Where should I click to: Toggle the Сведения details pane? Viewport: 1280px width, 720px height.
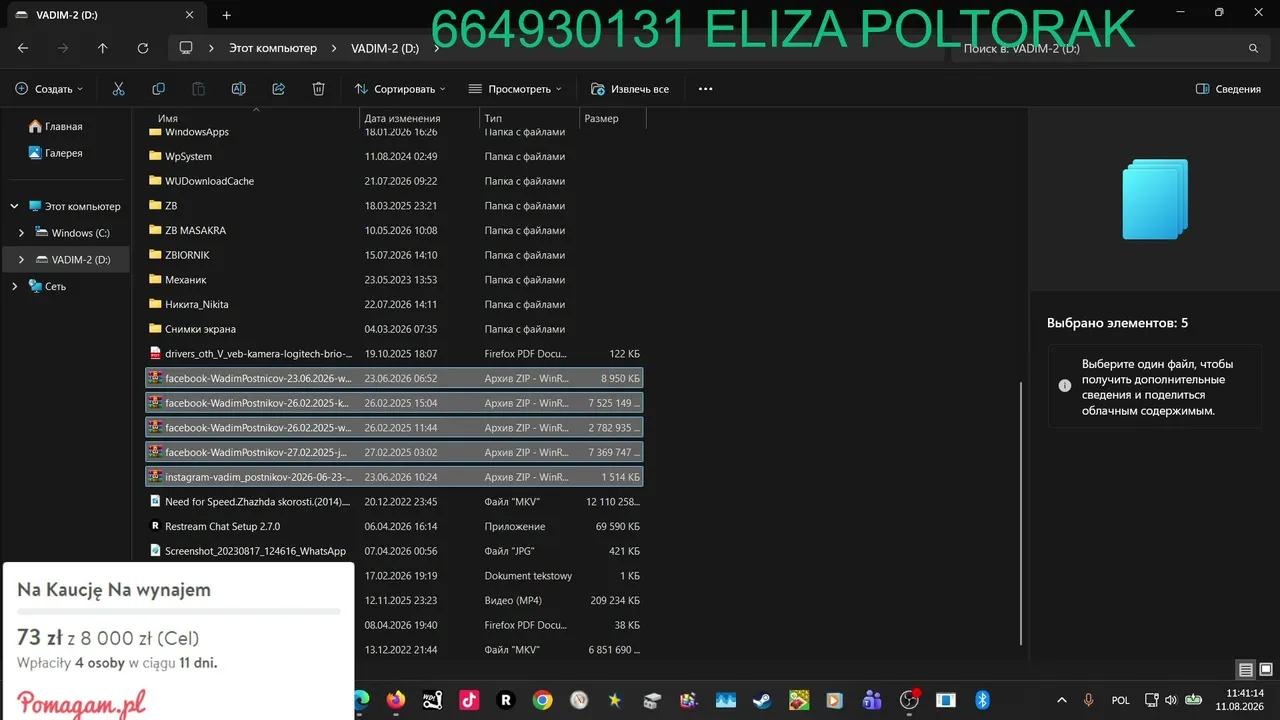coord(1228,89)
